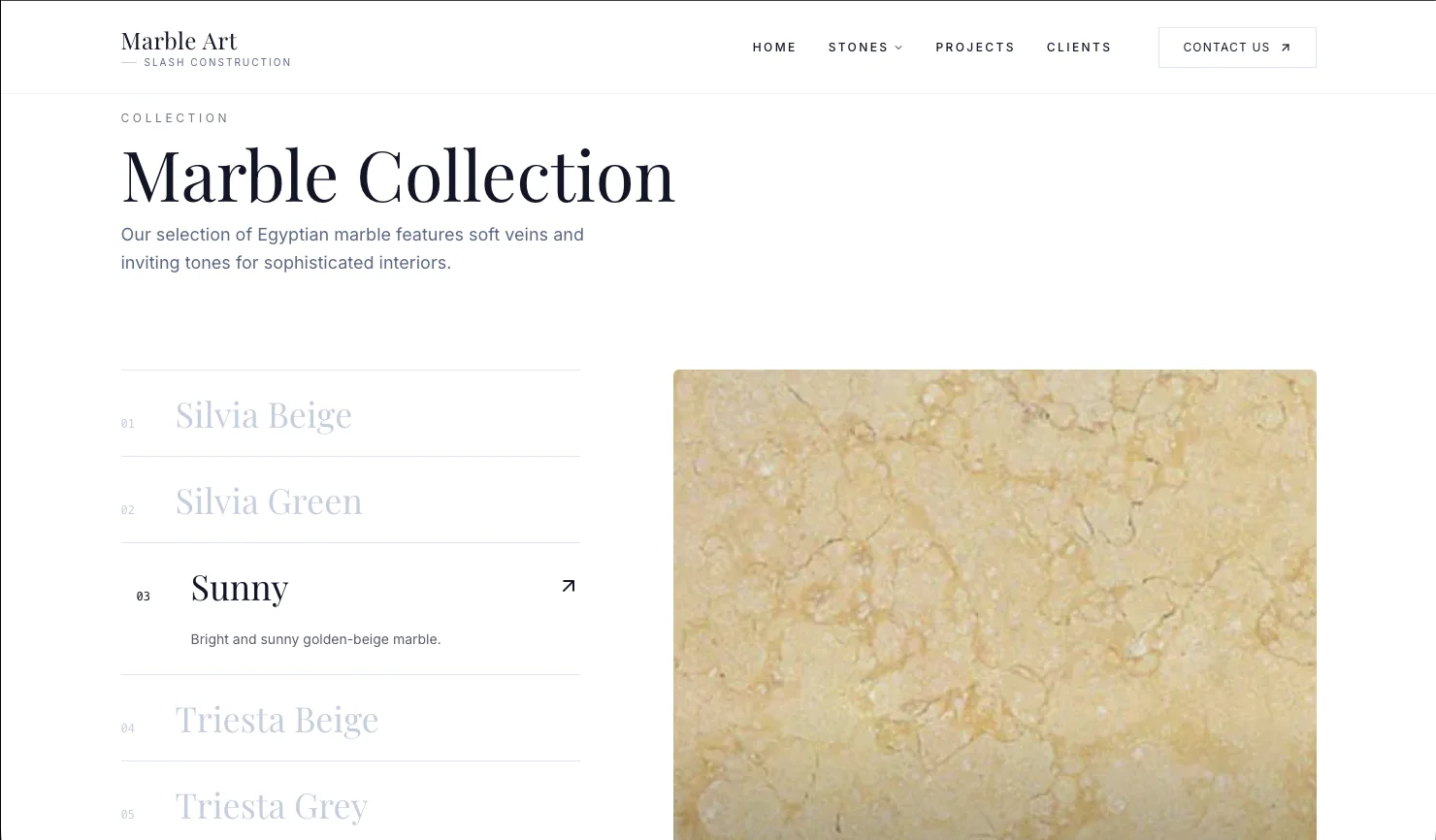The height and width of the screenshot is (840, 1436).
Task: Click the number 01 list marker
Action: click(128, 424)
